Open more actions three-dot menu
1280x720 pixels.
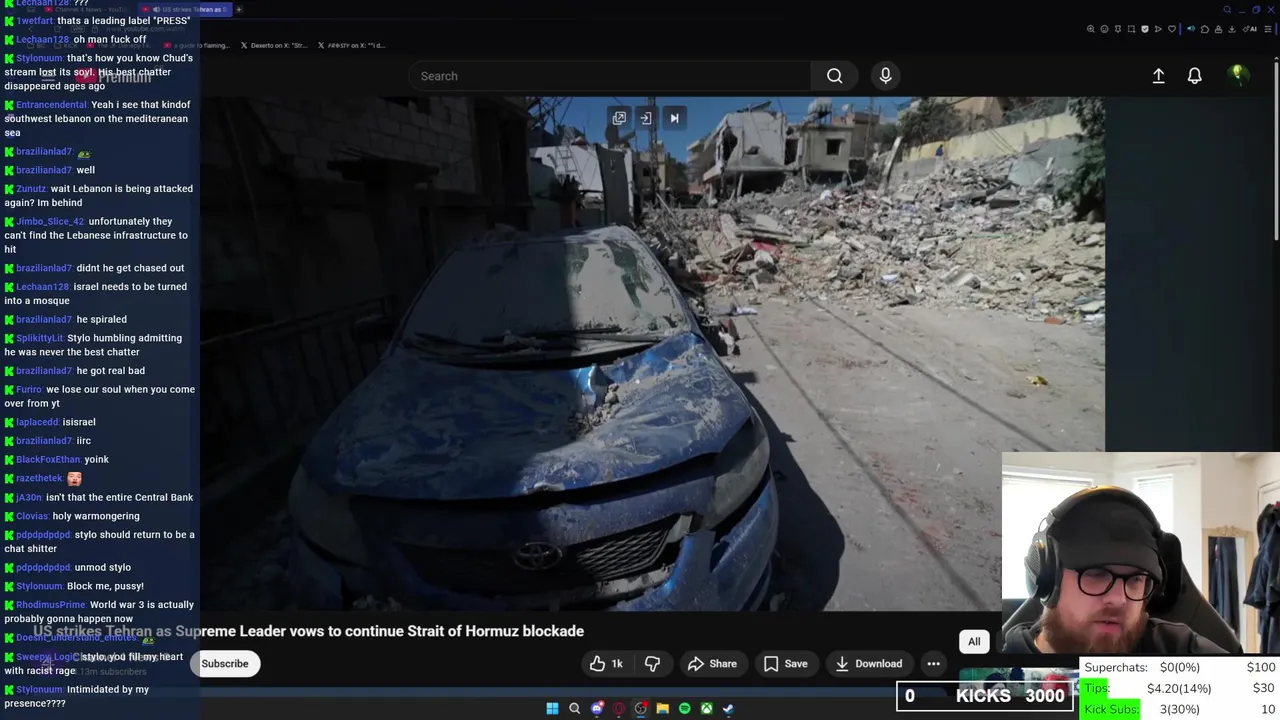[933, 663]
